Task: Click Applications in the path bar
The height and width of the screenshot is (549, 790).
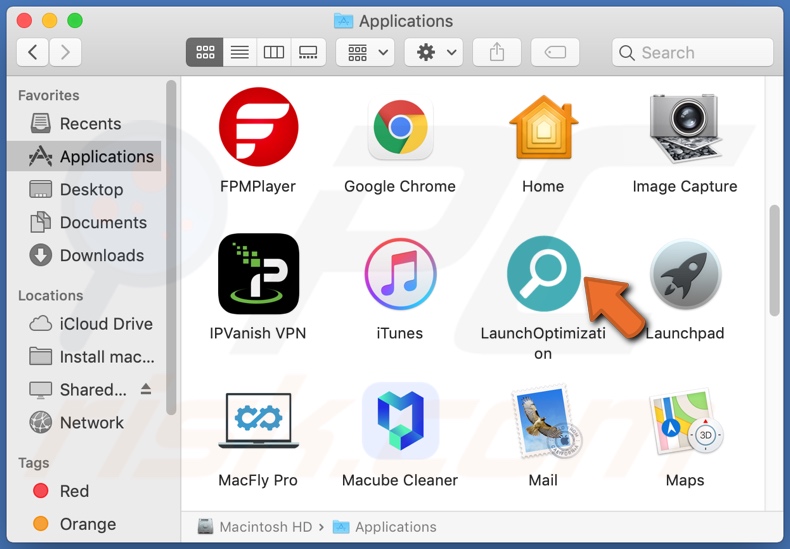Action: click(385, 527)
